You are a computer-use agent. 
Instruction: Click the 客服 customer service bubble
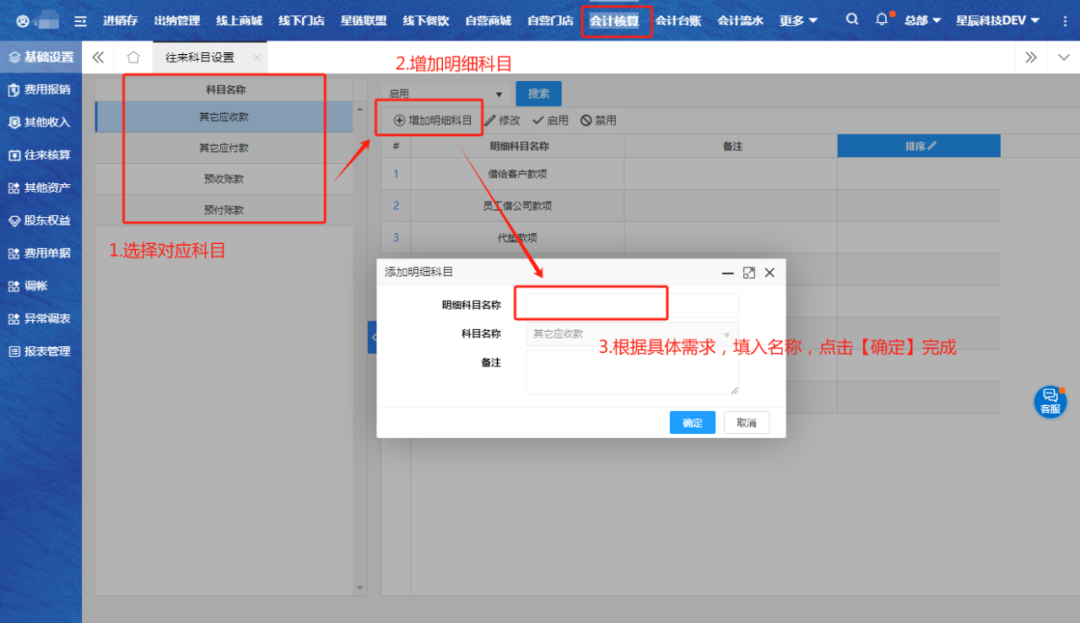coord(1049,401)
